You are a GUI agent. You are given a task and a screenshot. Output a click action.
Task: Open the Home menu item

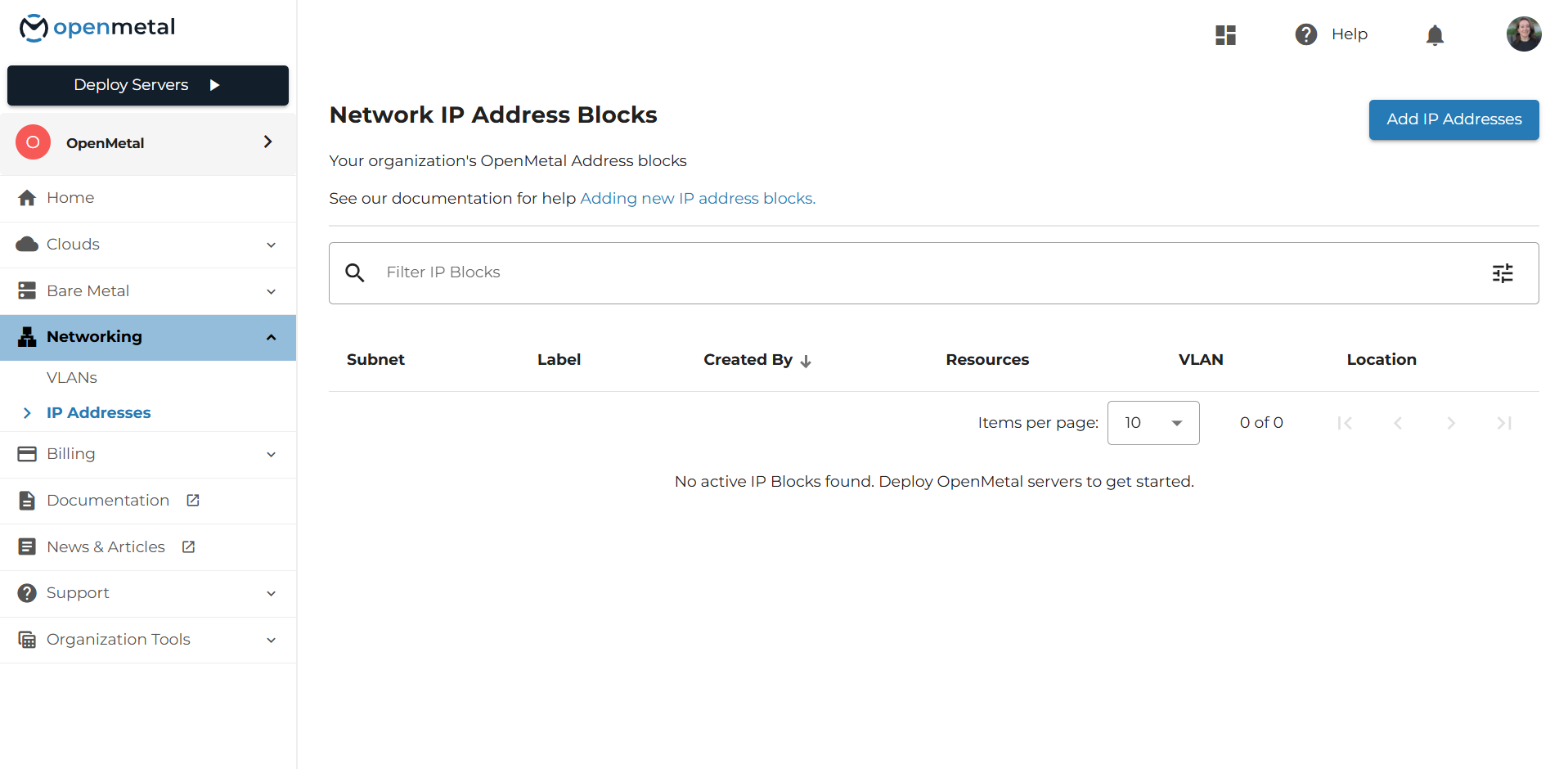(x=148, y=198)
